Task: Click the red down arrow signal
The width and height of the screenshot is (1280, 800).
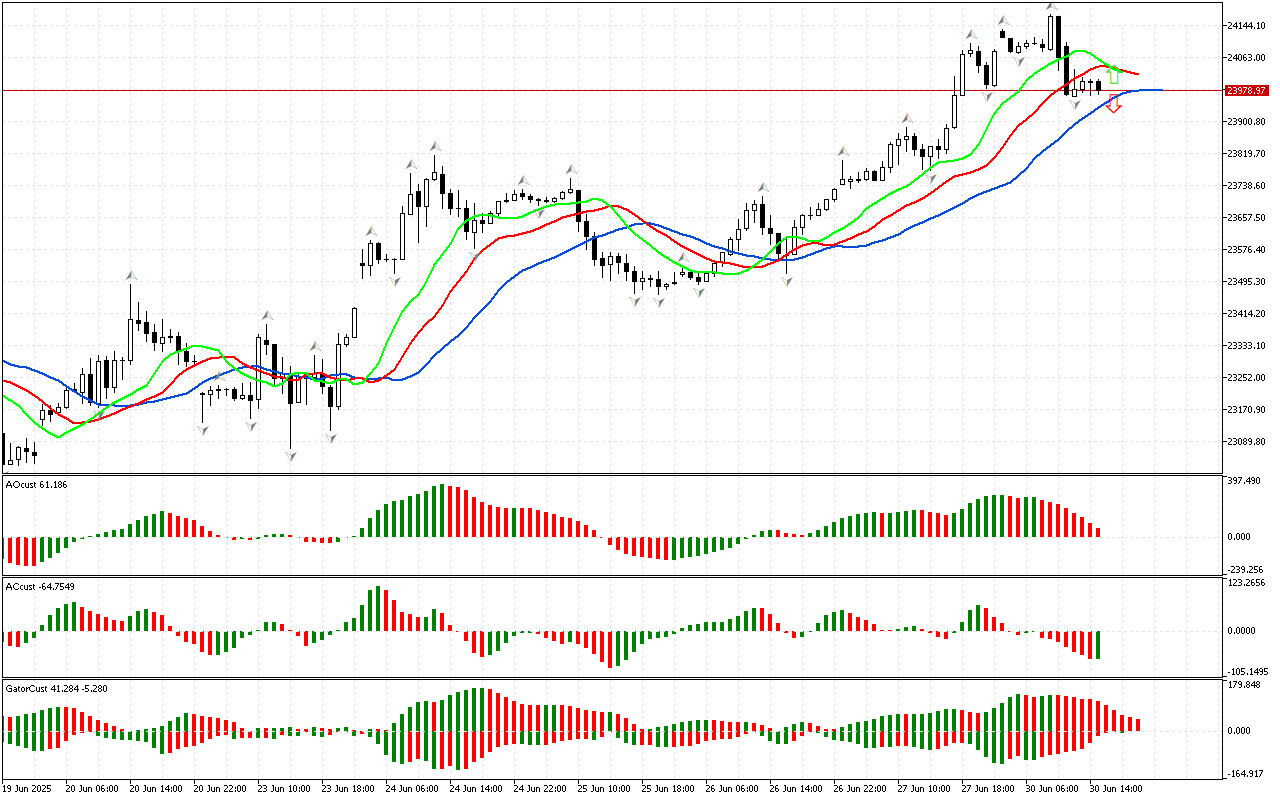Action: (x=1113, y=104)
